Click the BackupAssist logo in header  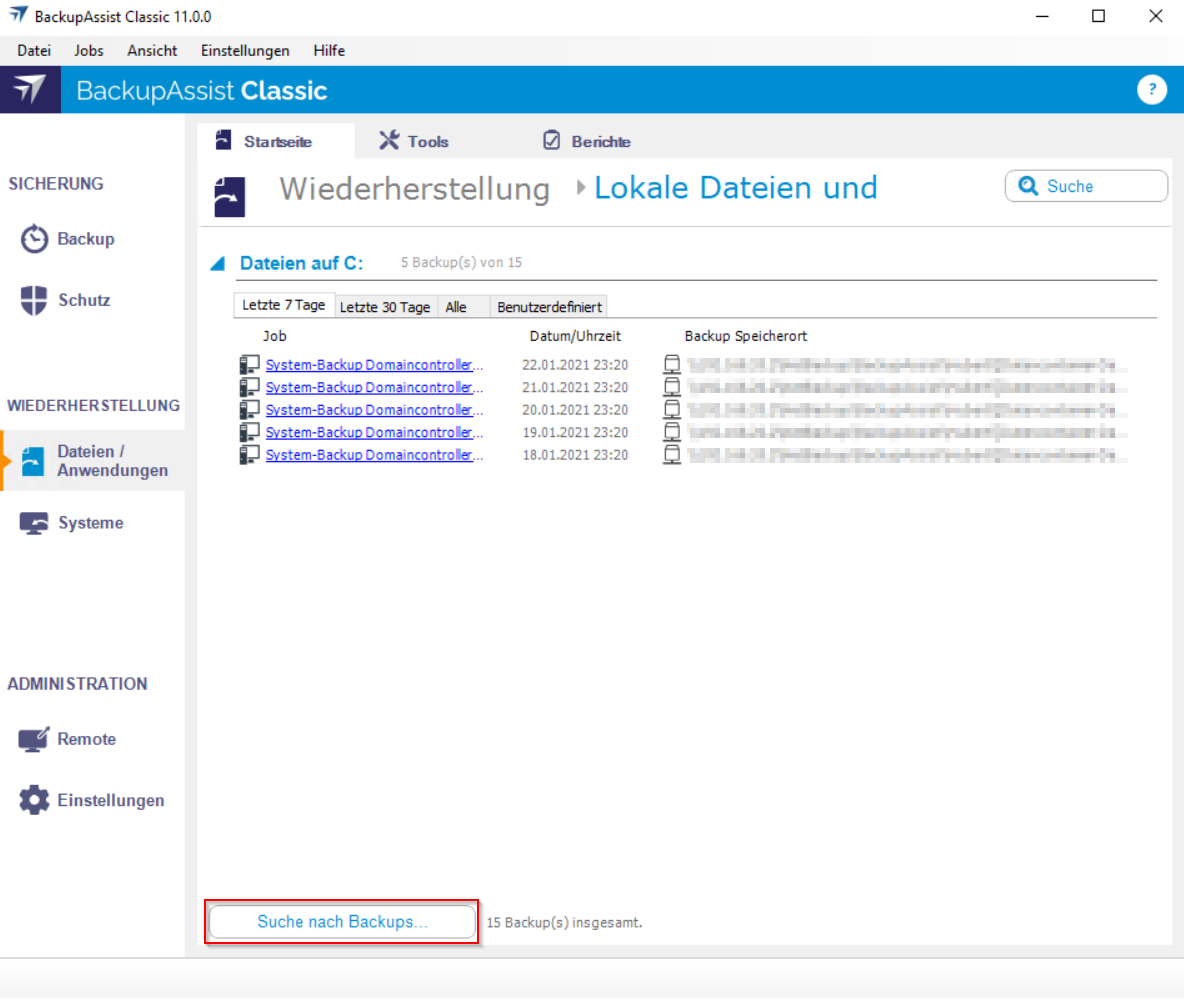tap(29, 90)
